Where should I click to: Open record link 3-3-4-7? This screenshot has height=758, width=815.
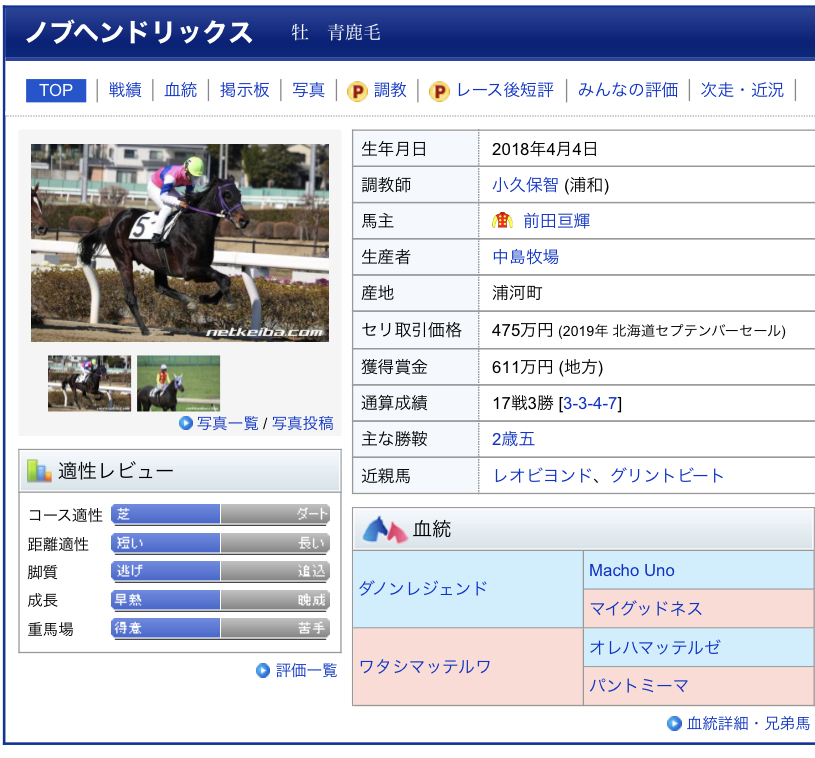pyautogui.click(x=590, y=403)
